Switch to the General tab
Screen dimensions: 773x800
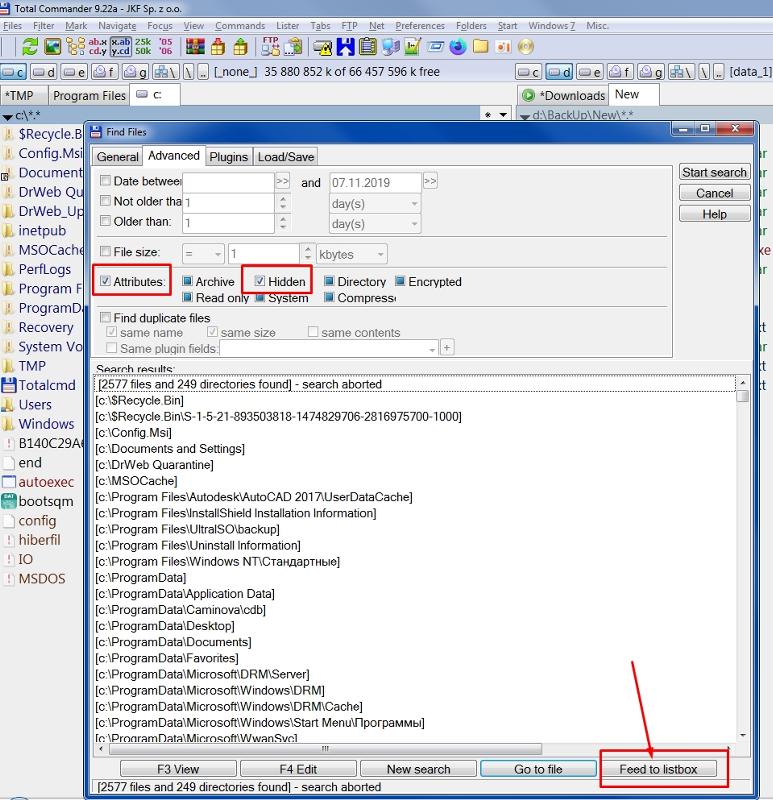pos(118,157)
